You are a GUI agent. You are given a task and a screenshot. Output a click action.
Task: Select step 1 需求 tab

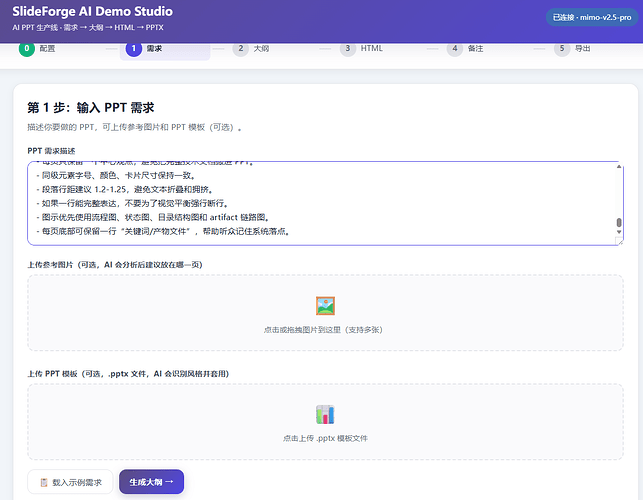tap(165, 49)
